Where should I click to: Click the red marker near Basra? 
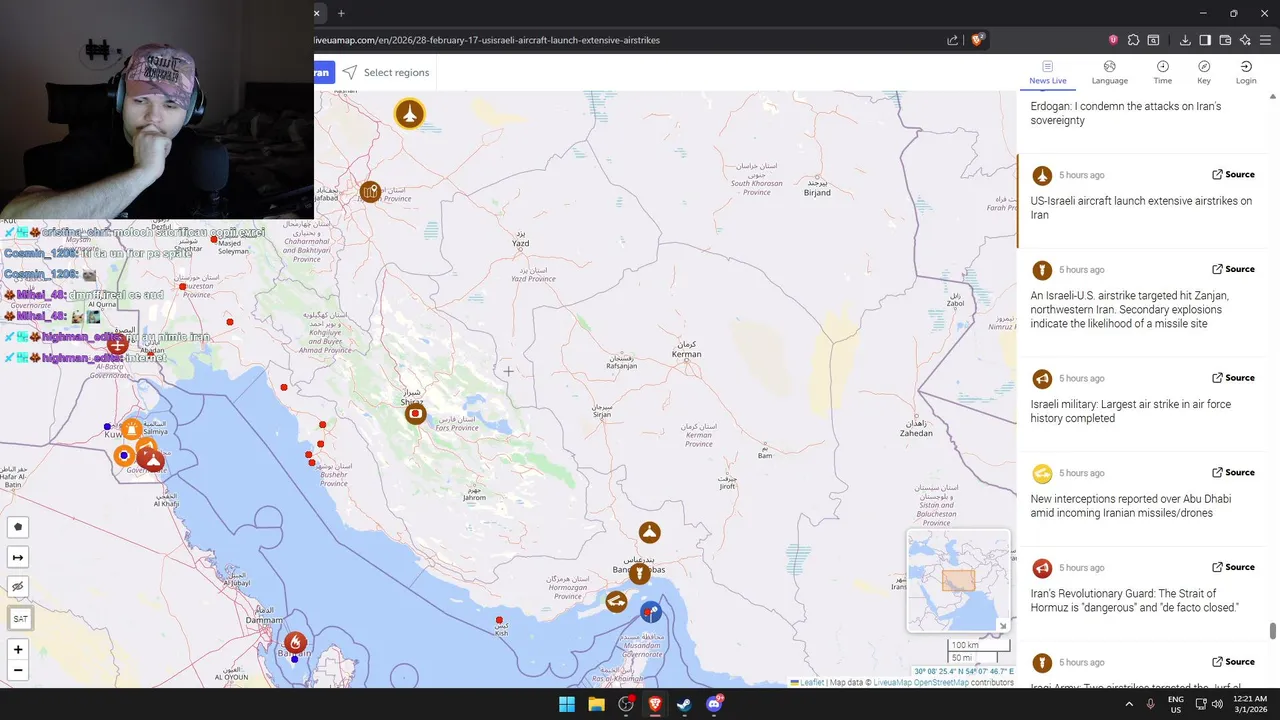118,346
